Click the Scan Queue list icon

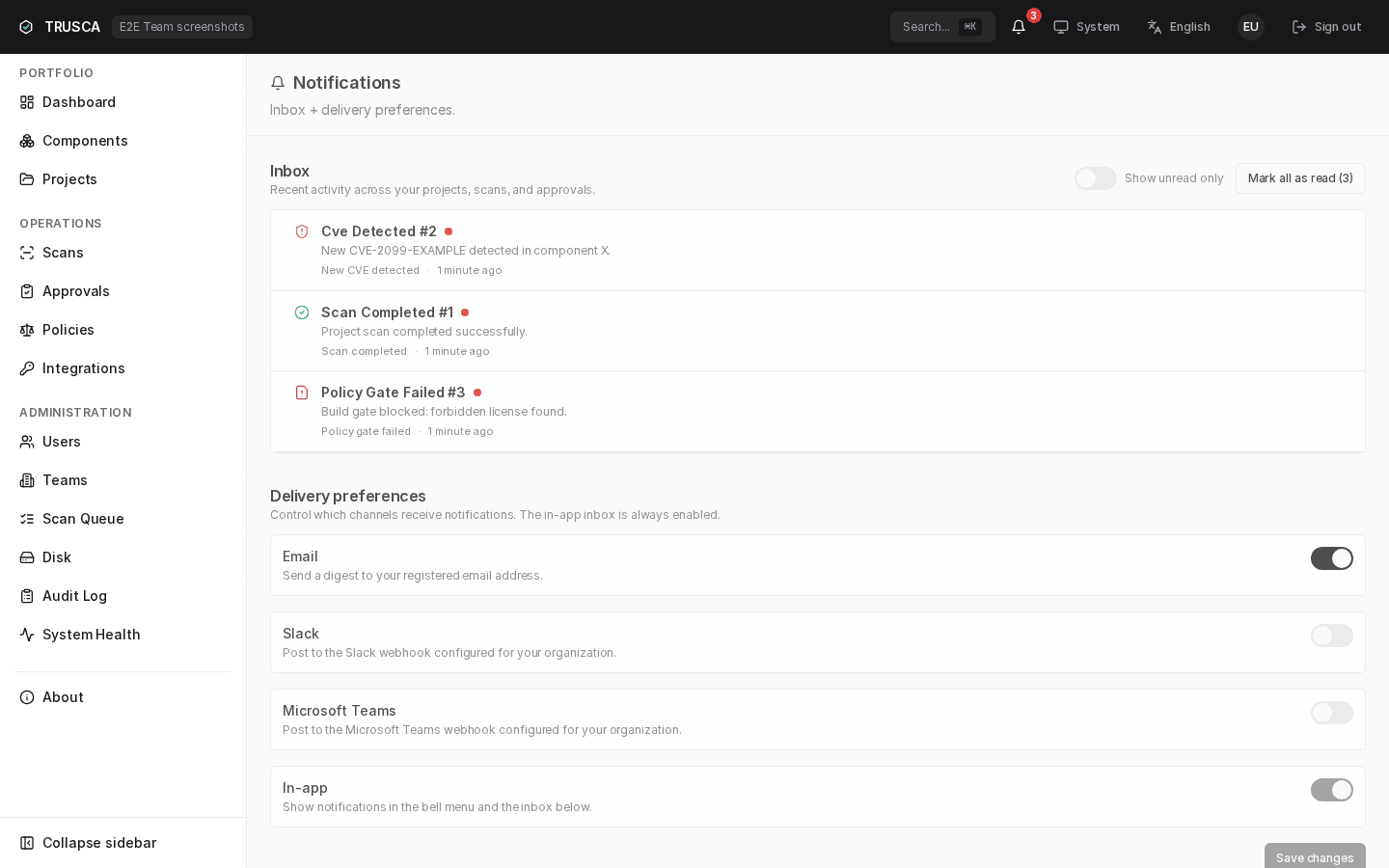coord(27,519)
